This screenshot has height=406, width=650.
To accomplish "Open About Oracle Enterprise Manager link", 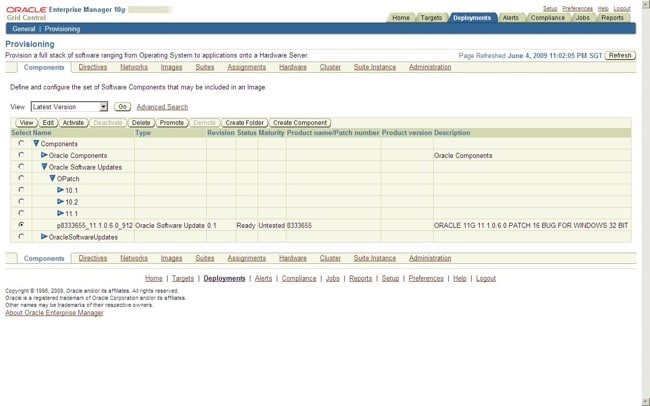I will [54, 313].
